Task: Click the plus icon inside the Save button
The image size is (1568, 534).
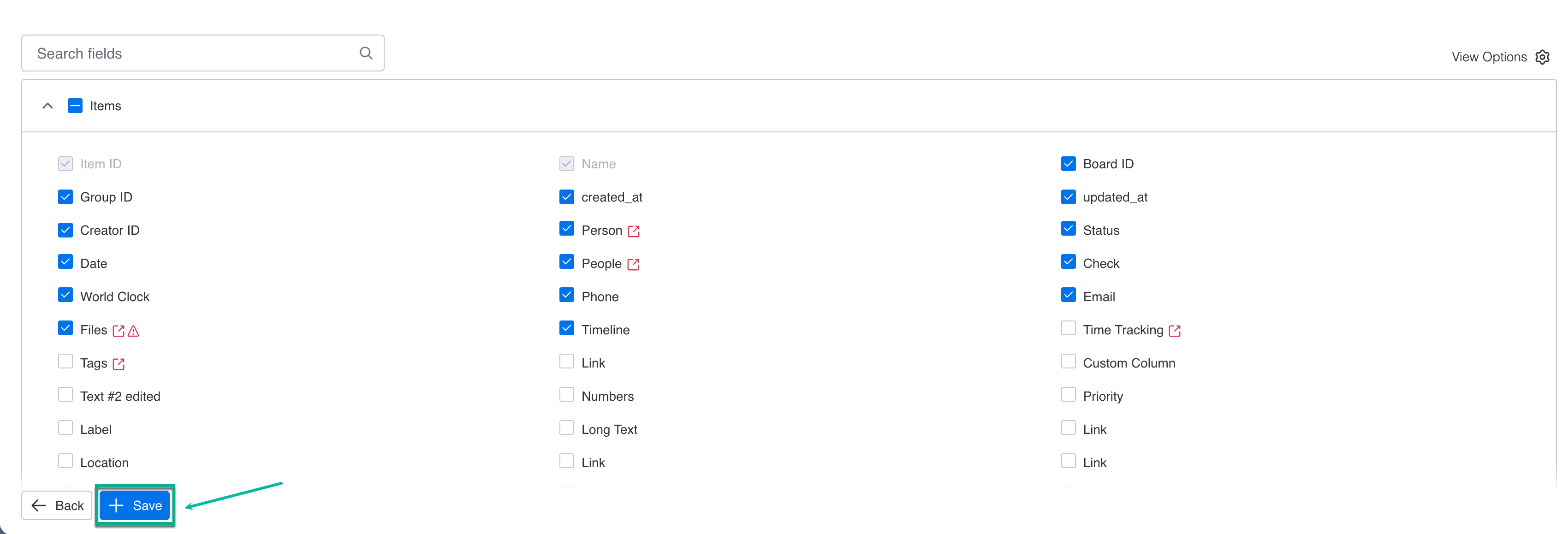Action: tap(116, 505)
